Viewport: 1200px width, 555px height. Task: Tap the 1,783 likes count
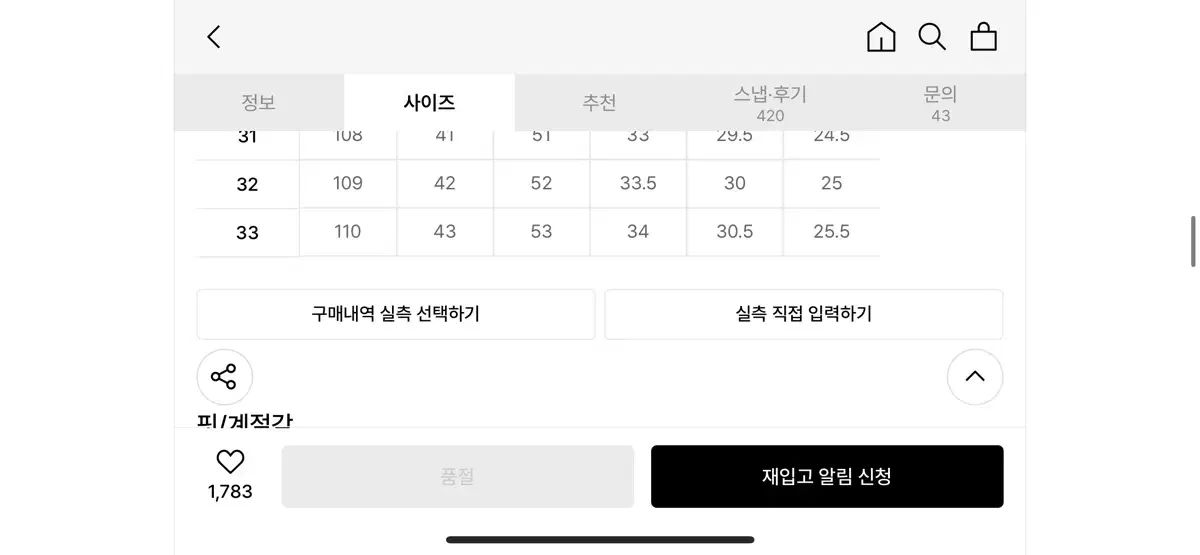pos(230,492)
